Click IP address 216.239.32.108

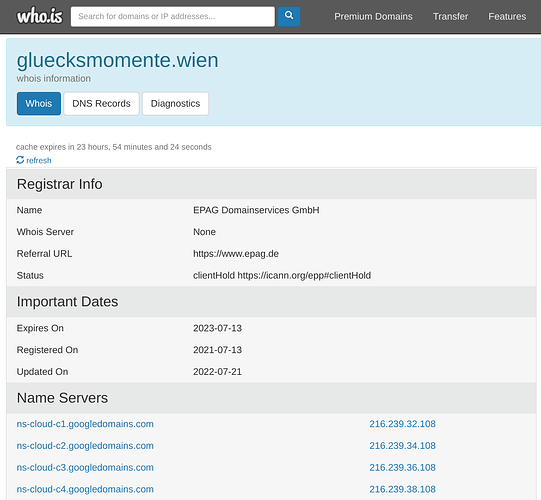coord(402,424)
